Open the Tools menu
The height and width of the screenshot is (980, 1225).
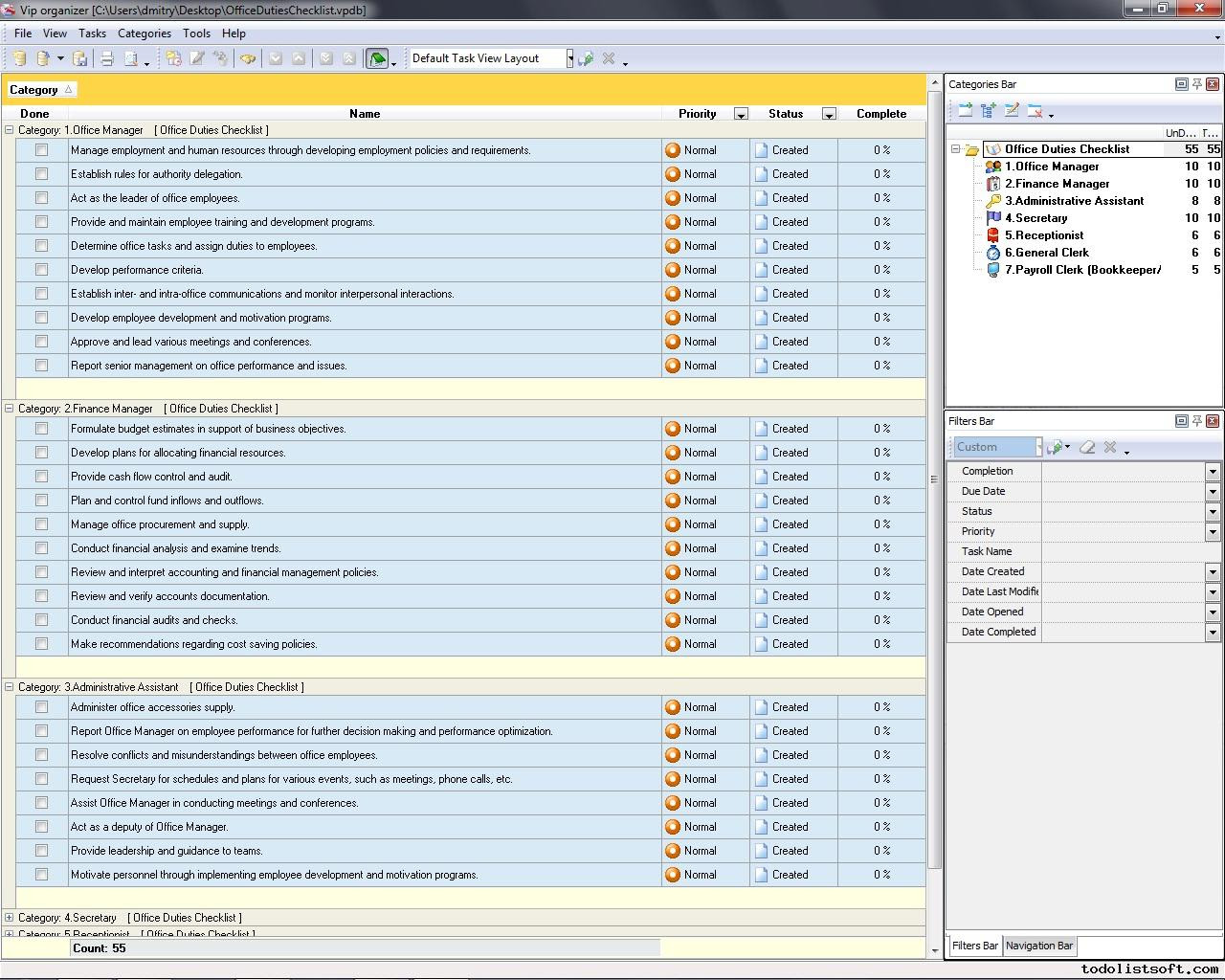tap(196, 33)
